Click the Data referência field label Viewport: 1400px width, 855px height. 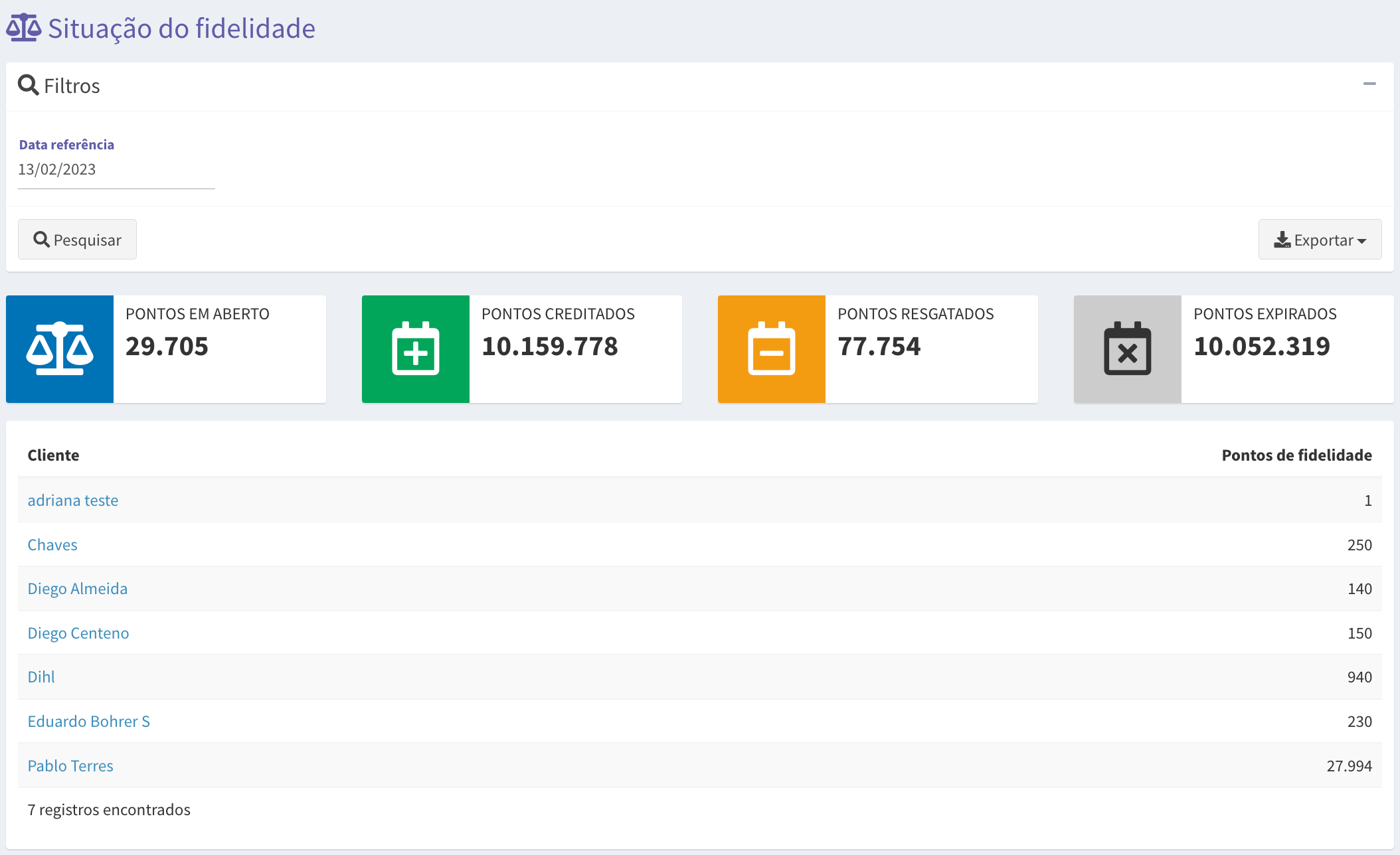click(x=66, y=145)
